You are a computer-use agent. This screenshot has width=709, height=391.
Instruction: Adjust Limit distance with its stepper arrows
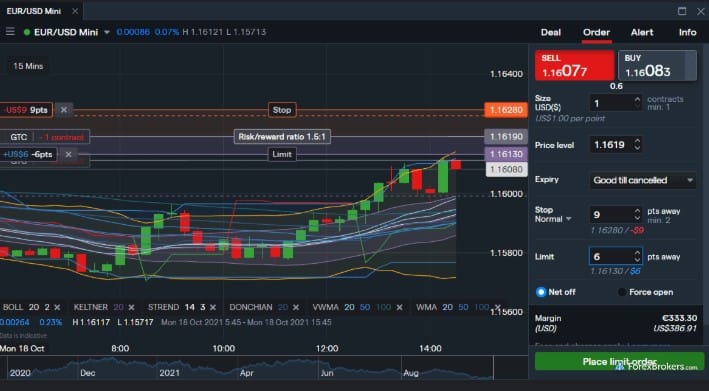(x=637, y=257)
